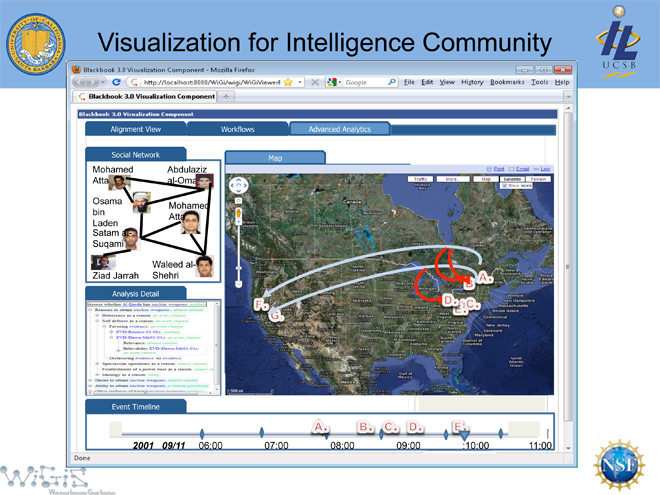The image size is (660, 495).
Task: Open the Bookmarks menu in Firefox
Action: point(507,81)
